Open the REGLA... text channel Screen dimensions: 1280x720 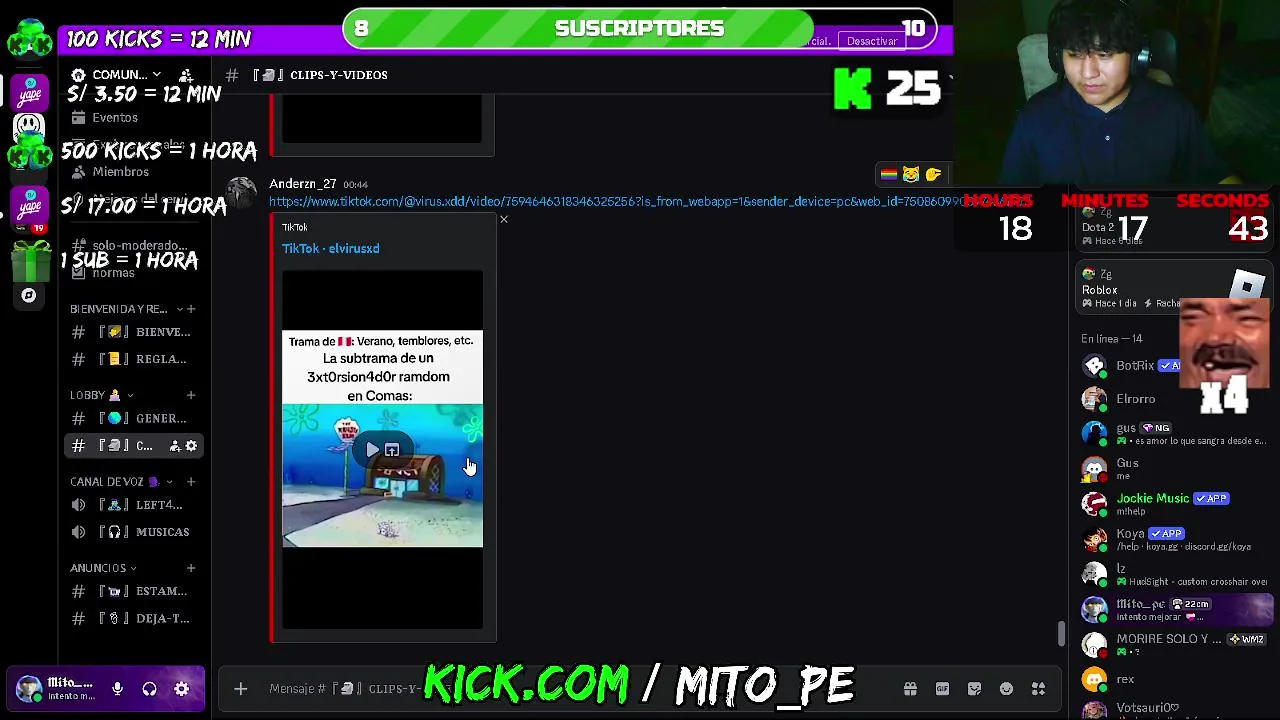[x=135, y=359]
